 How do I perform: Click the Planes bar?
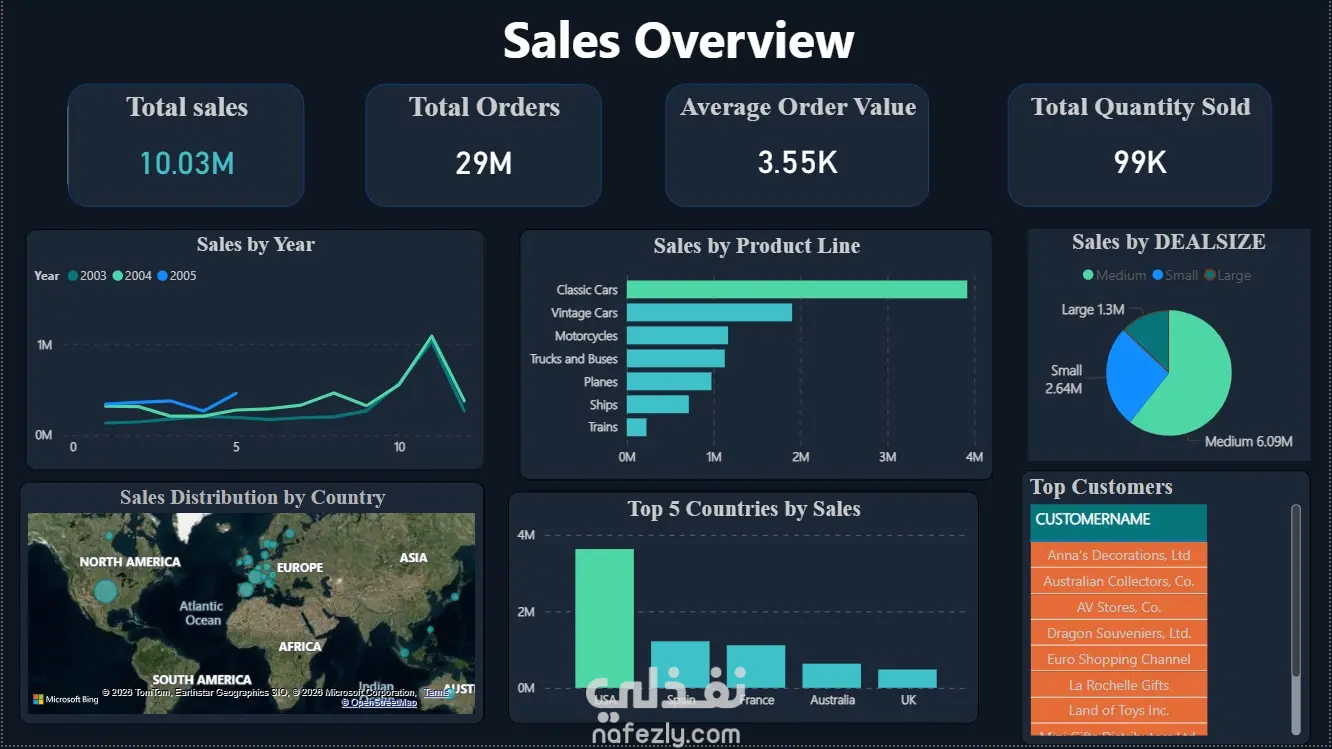(669, 381)
